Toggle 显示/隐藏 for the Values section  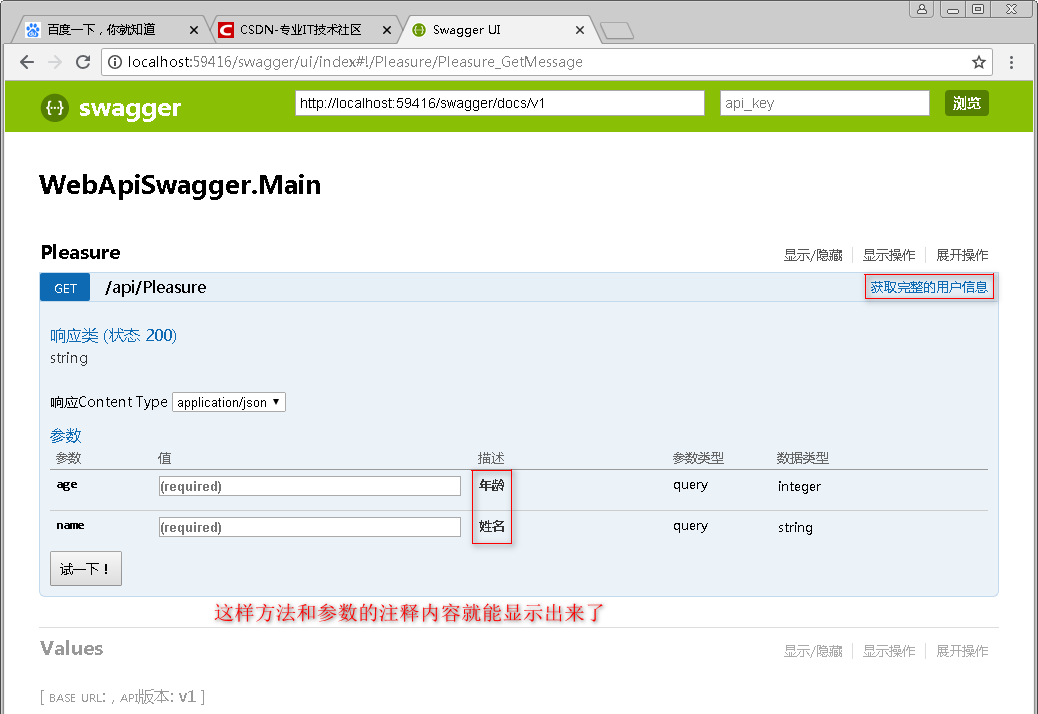pyautogui.click(x=813, y=651)
